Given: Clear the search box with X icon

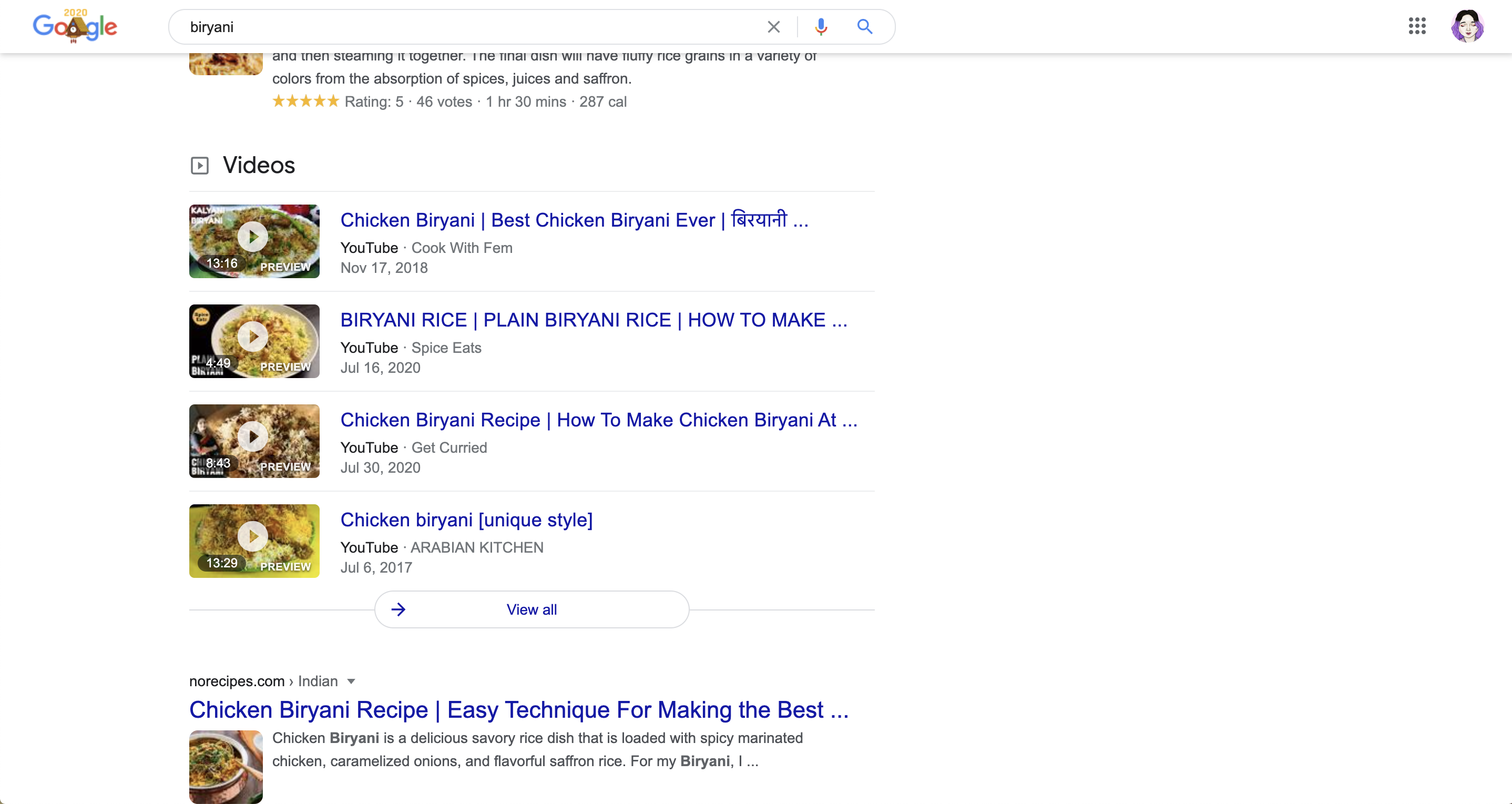Looking at the screenshot, I should coord(773,27).
